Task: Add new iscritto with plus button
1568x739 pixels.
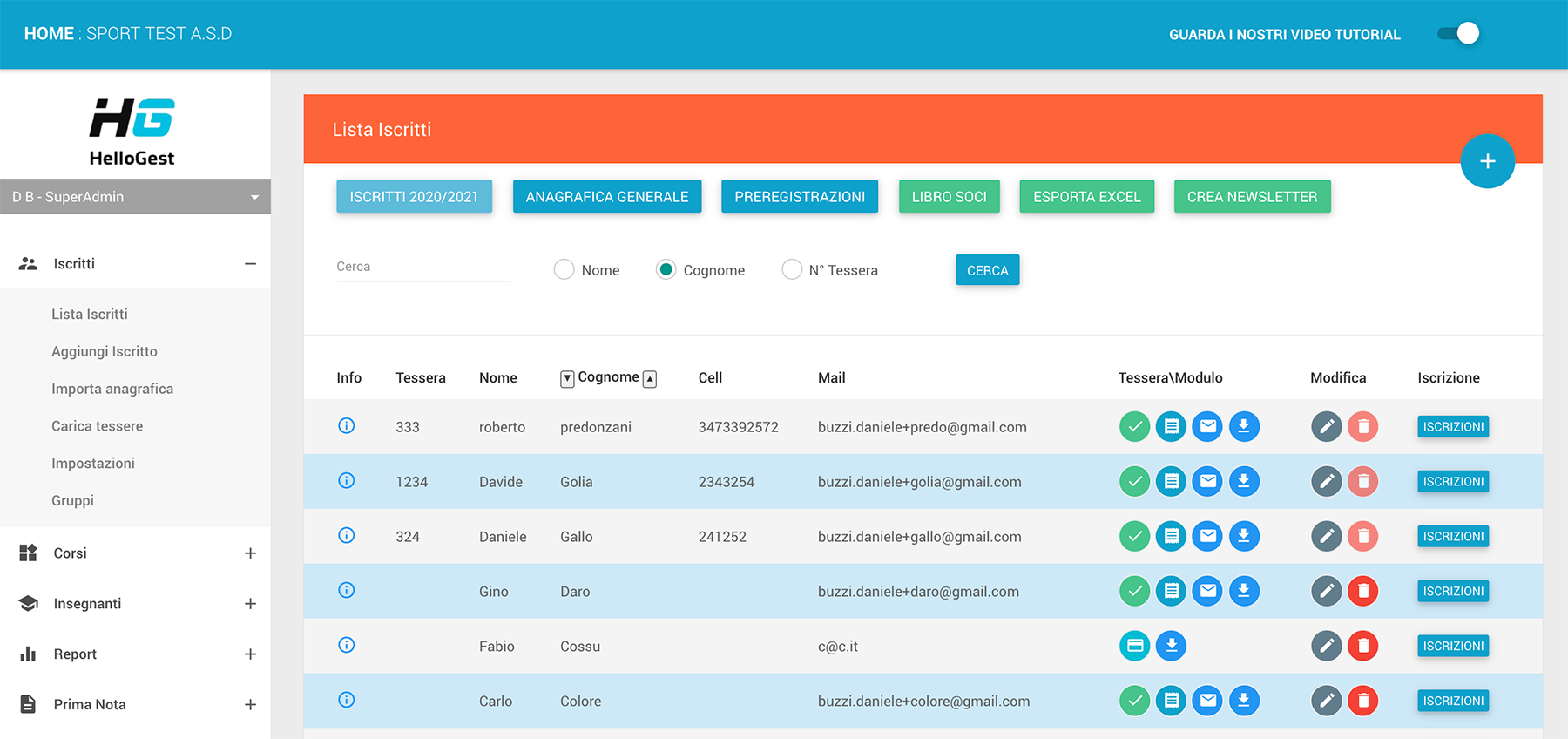Action: [x=1487, y=161]
